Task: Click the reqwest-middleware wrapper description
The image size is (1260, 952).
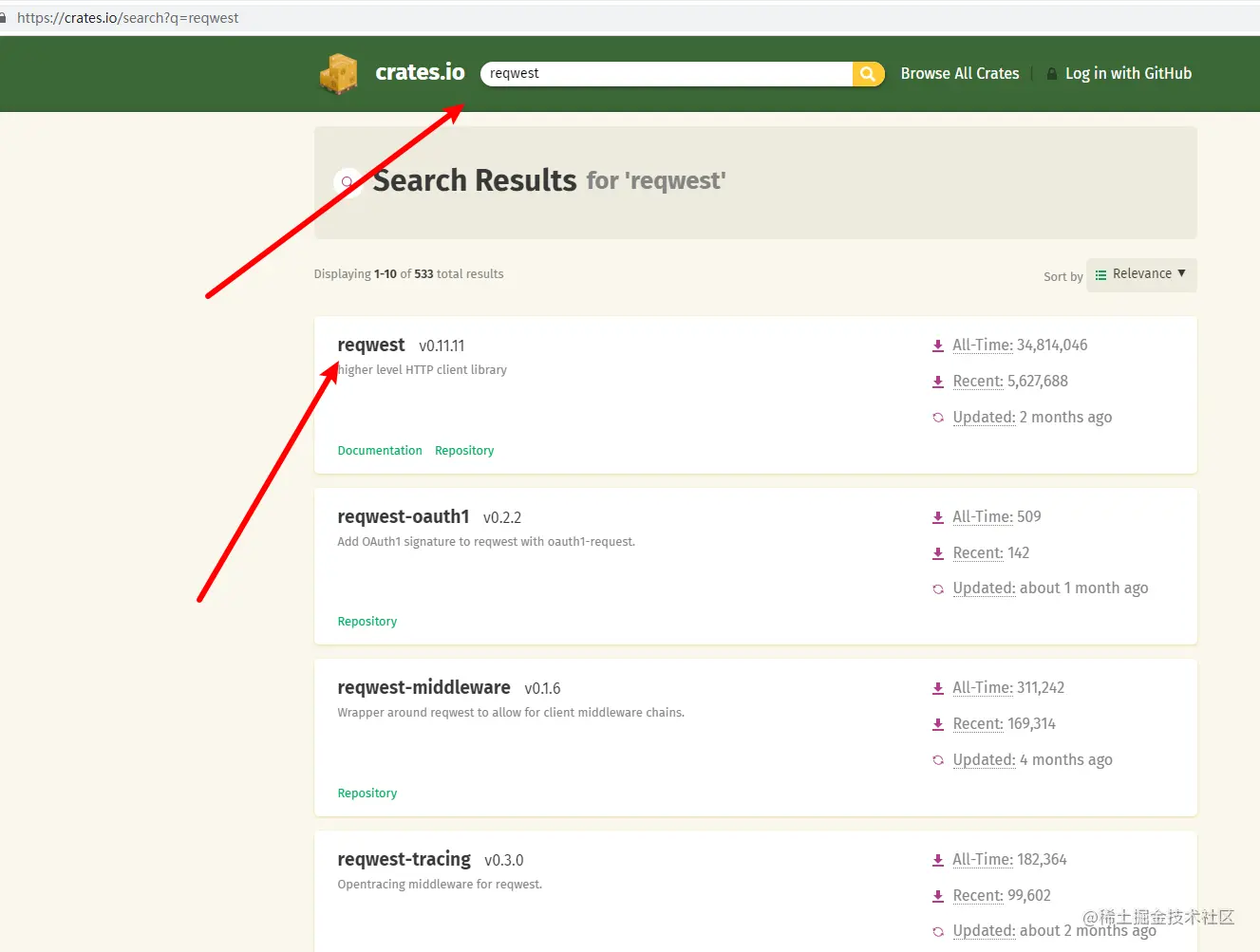Action: pyautogui.click(x=511, y=713)
